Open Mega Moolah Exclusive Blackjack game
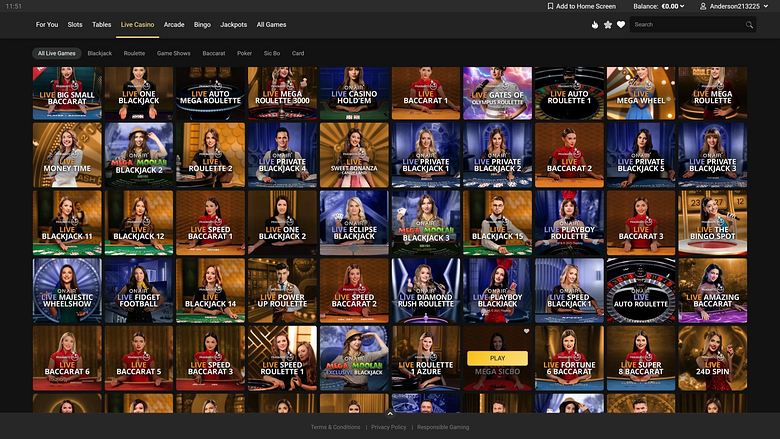 (354, 358)
